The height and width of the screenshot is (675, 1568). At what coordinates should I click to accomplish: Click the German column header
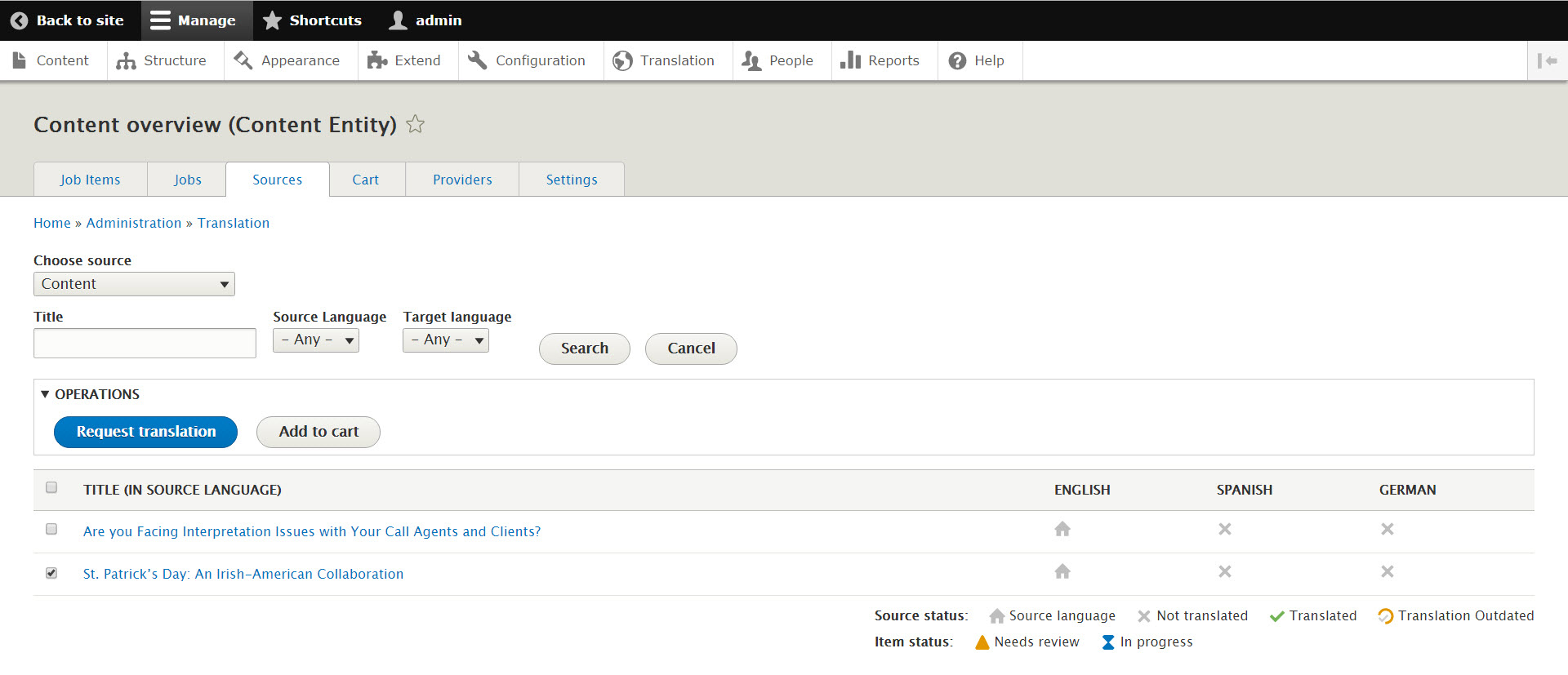[x=1408, y=490]
